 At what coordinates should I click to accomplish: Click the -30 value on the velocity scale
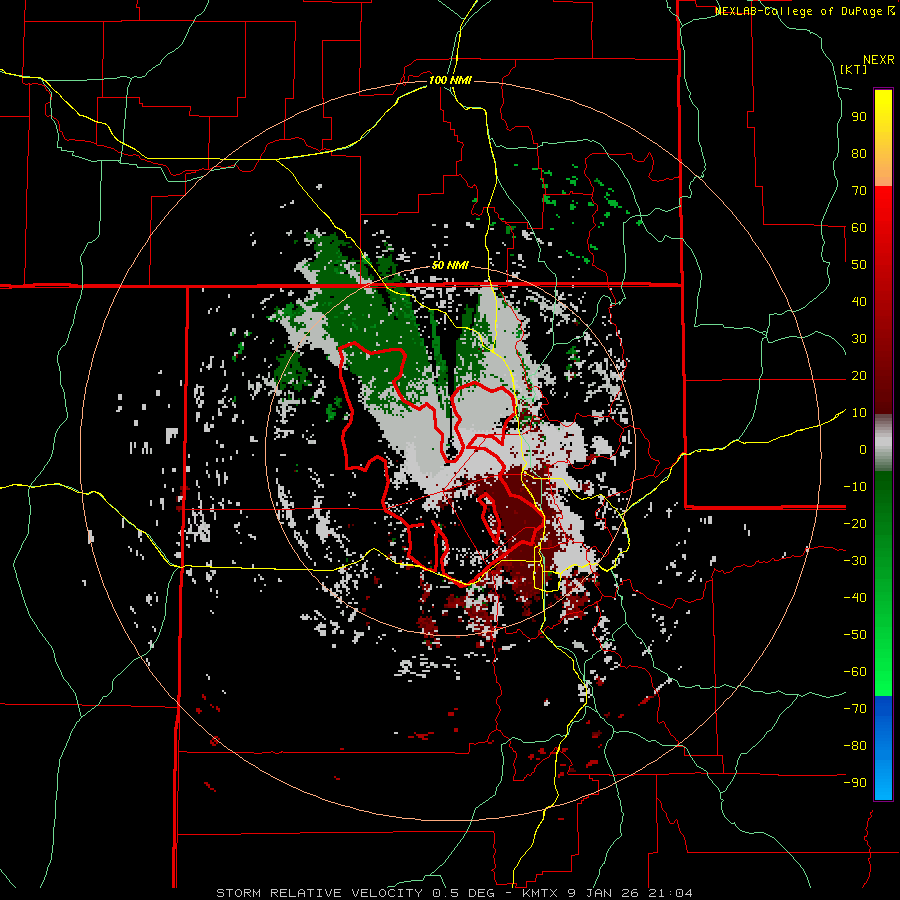pos(855,561)
